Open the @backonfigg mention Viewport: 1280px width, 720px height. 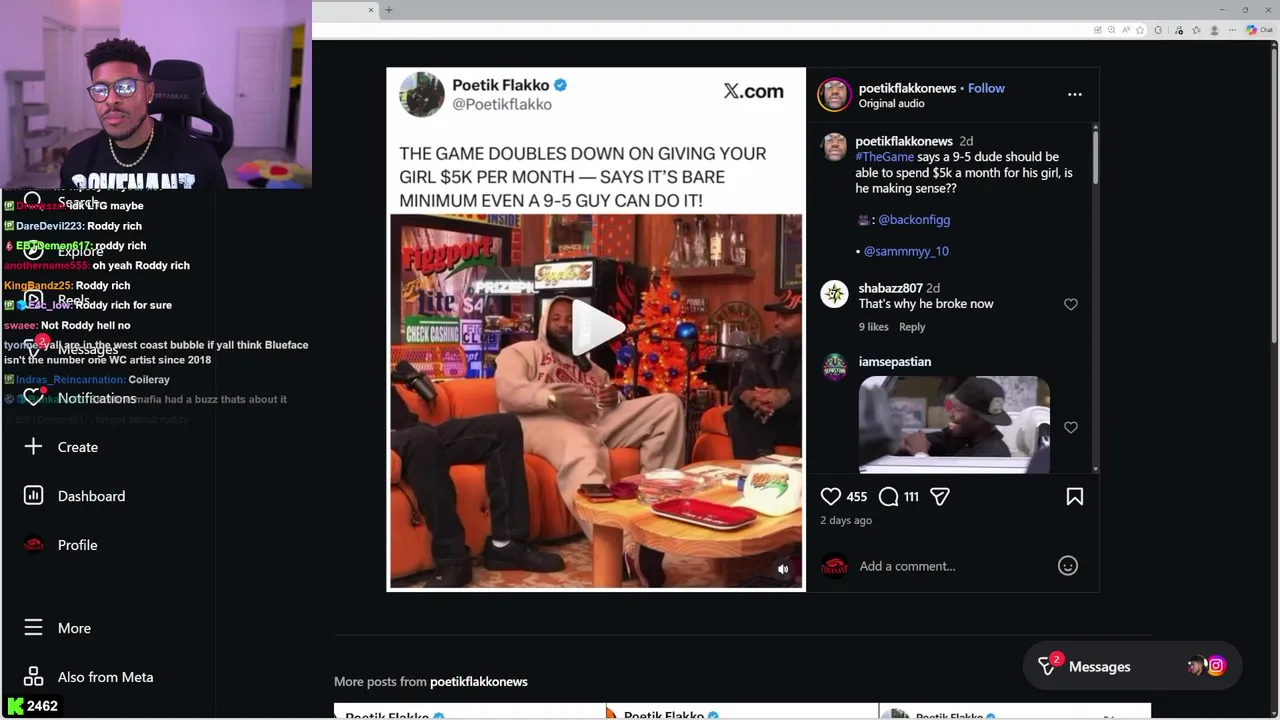(914, 219)
